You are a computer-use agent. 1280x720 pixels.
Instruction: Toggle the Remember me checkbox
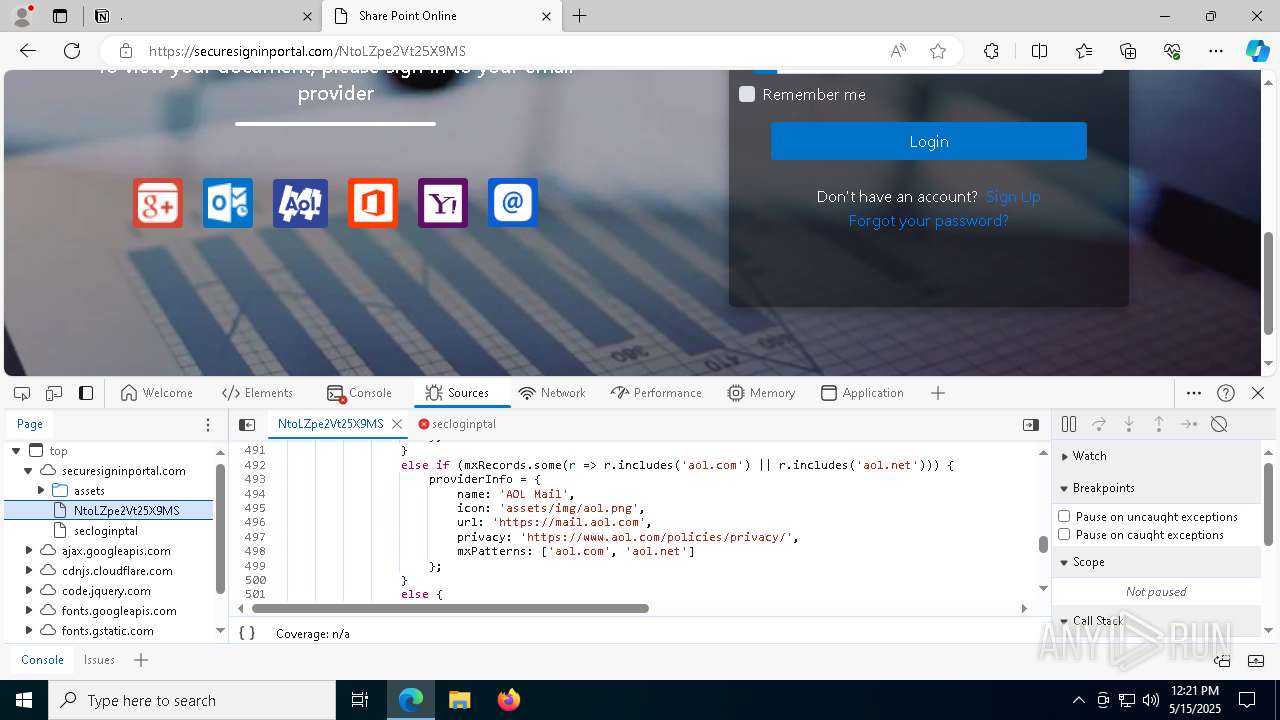tap(747, 94)
